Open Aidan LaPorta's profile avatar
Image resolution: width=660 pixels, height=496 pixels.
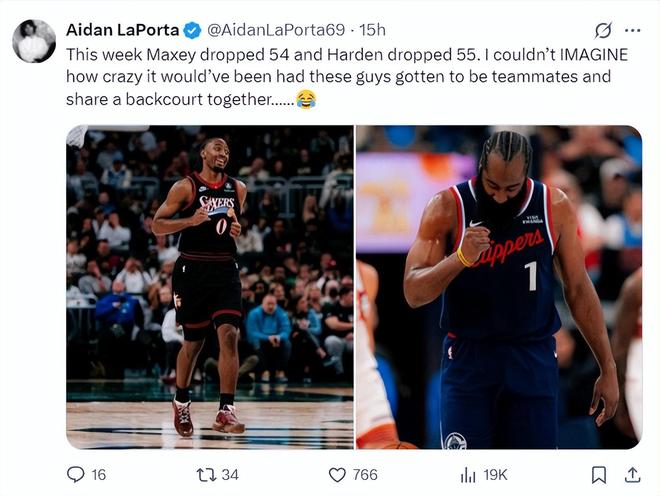point(34,41)
